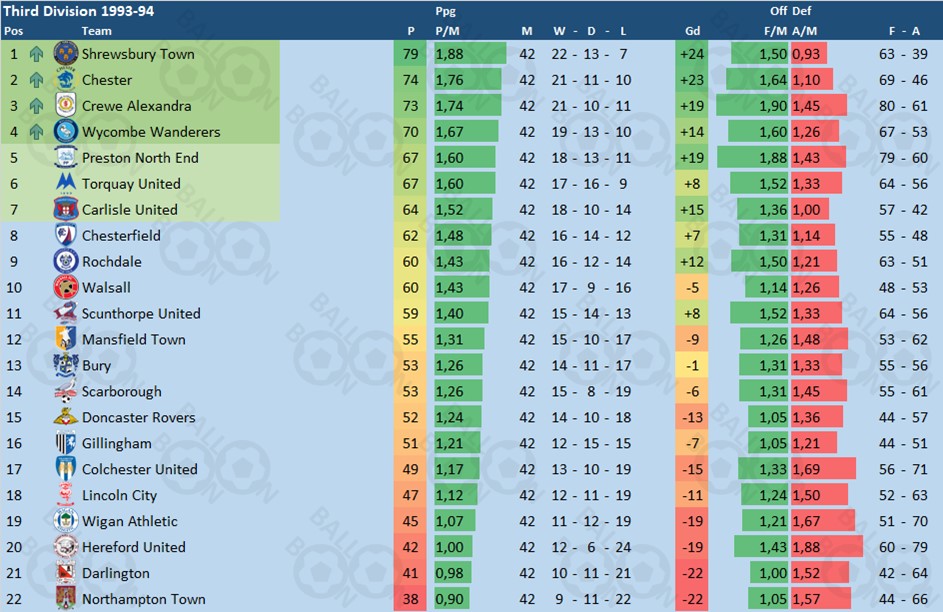Open Preston North End team name
This screenshot has width=943, height=612.
[x=140, y=158]
